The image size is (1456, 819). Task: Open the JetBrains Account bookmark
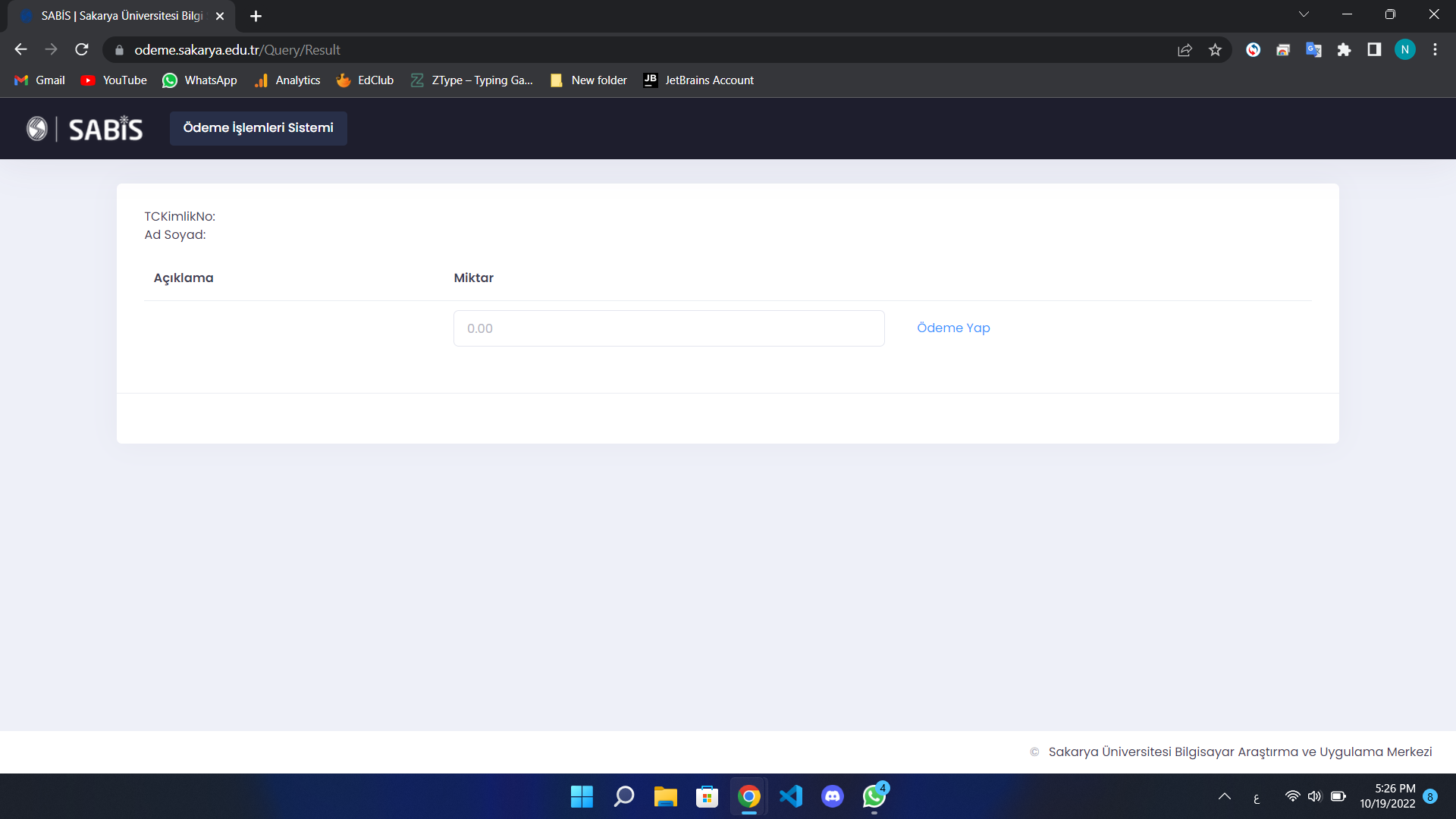698,80
